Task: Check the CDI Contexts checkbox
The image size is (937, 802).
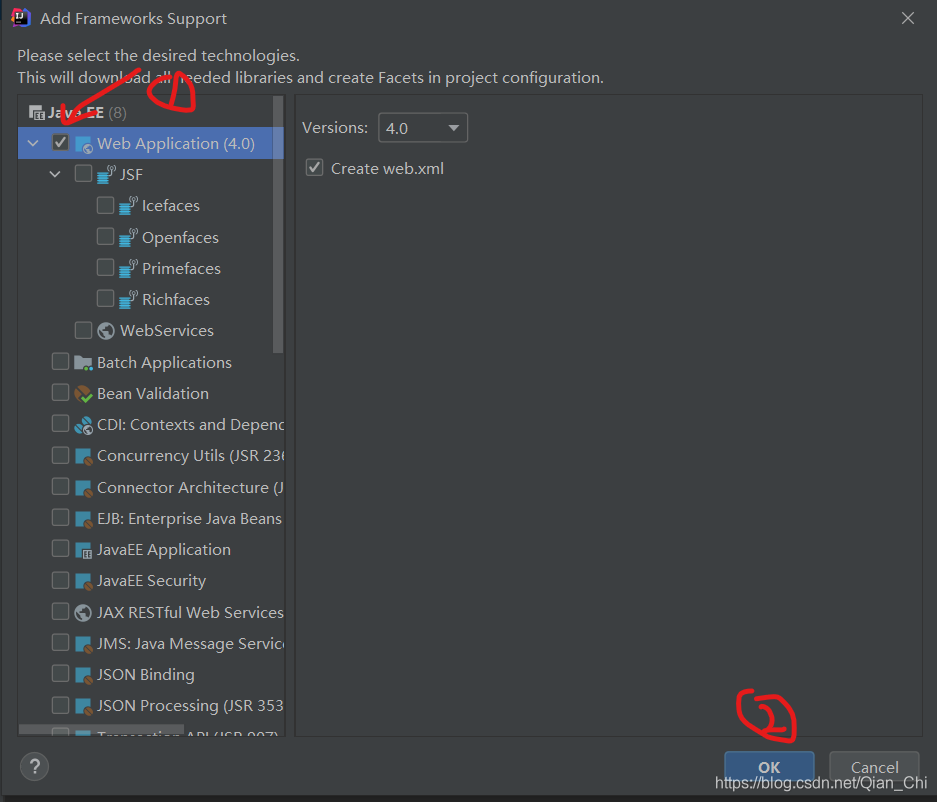Action: 60,423
